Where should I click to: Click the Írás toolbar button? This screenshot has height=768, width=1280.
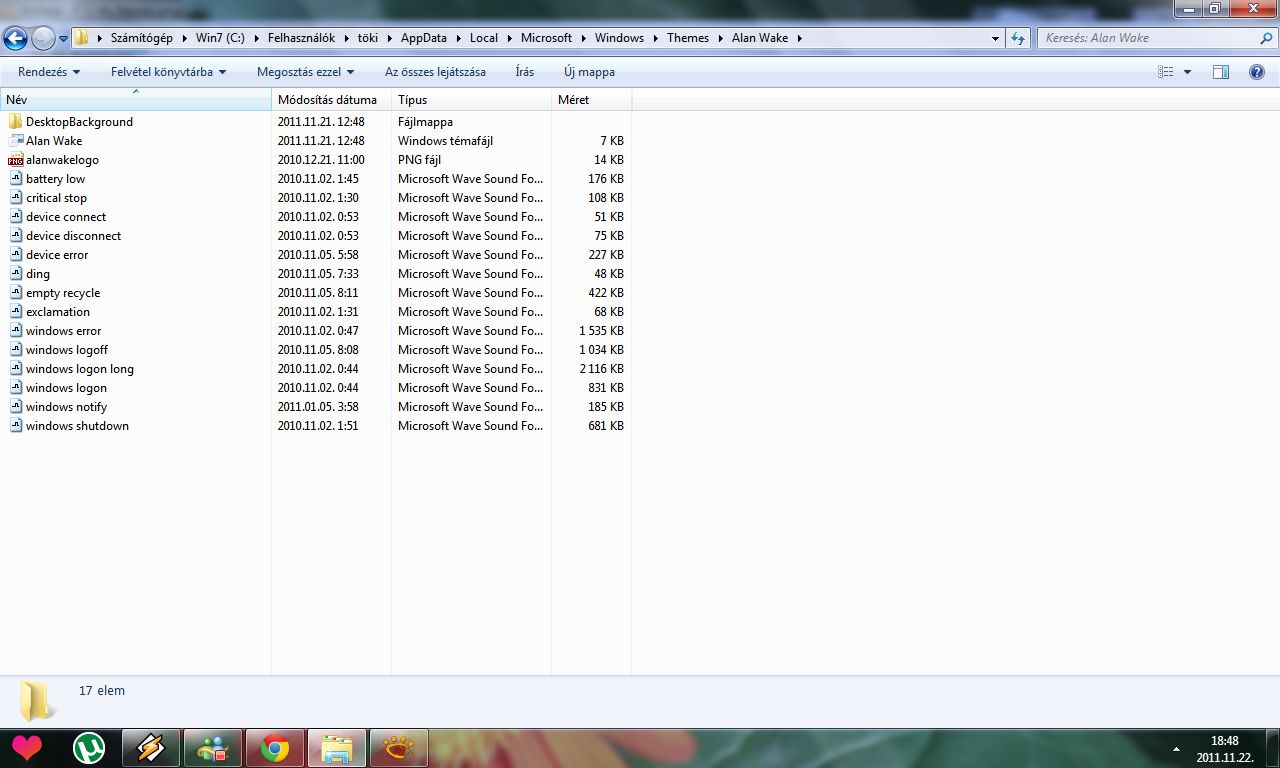[525, 72]
